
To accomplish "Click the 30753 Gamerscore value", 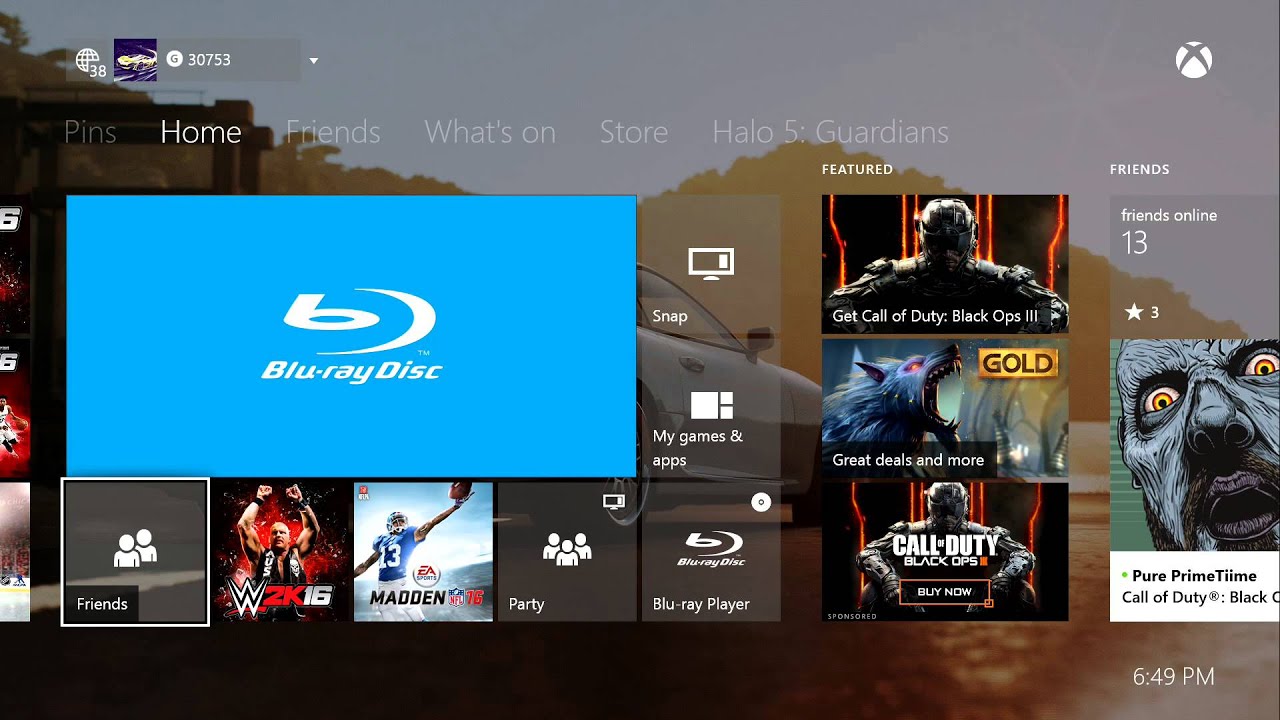I will [x=209, y=60].
